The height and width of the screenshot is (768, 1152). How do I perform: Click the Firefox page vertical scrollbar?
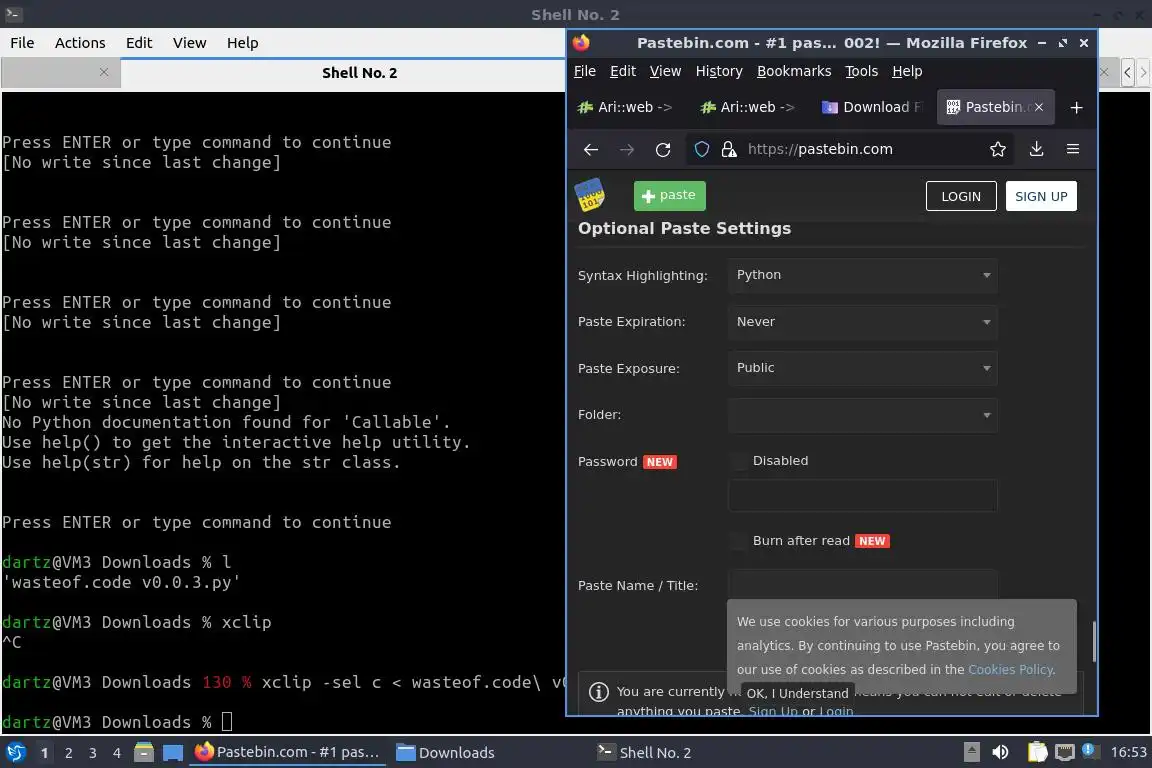click(1094, 642)
